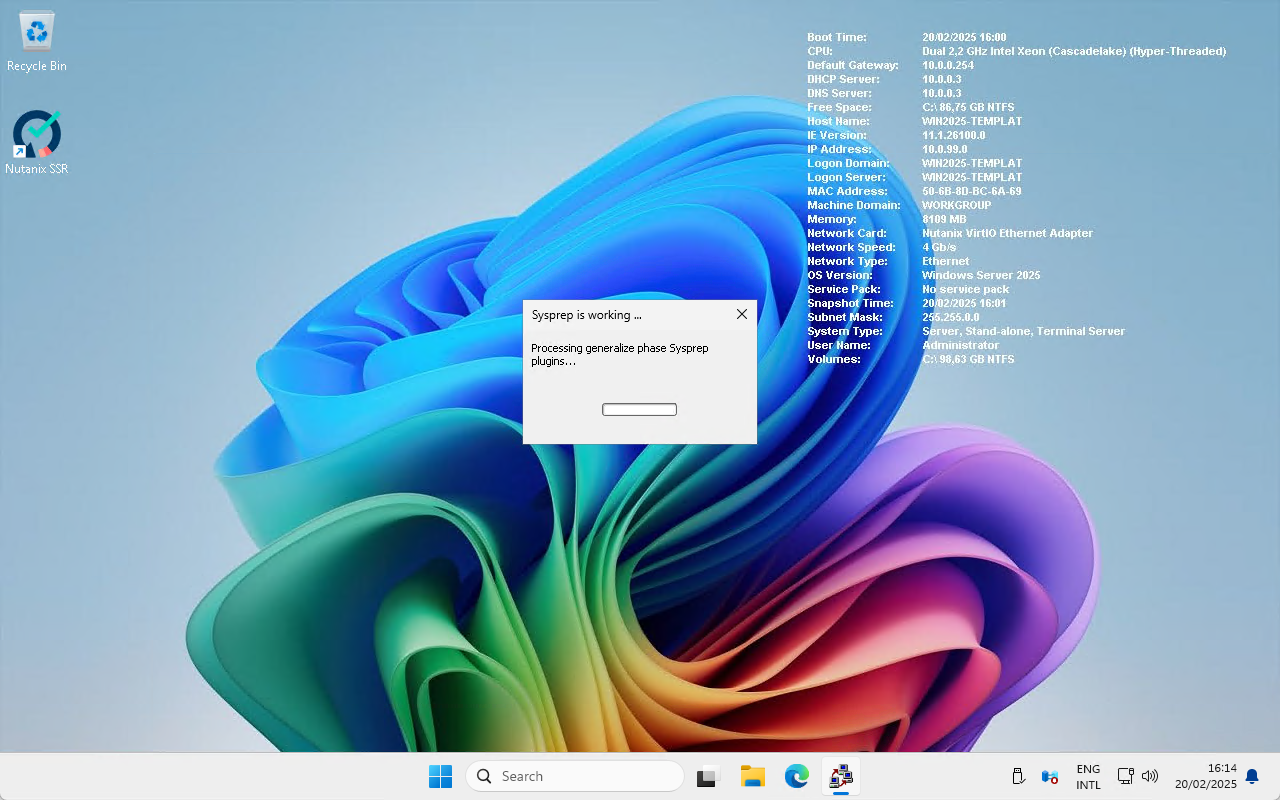Screen dimensions: 1280x800
Task: Close the Sysprep is working dialog
Action: click(741, 314)
